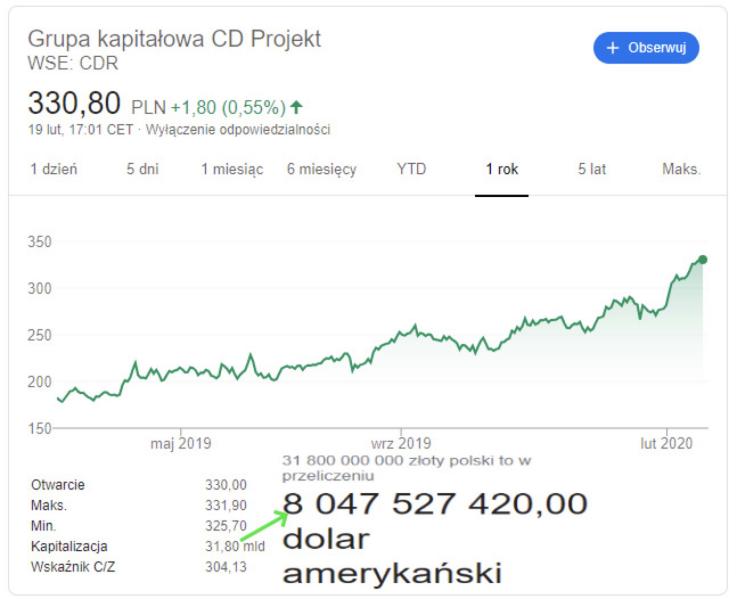Click the green up arrow beside price change
The image size is (737, 599).
(296, 107)
